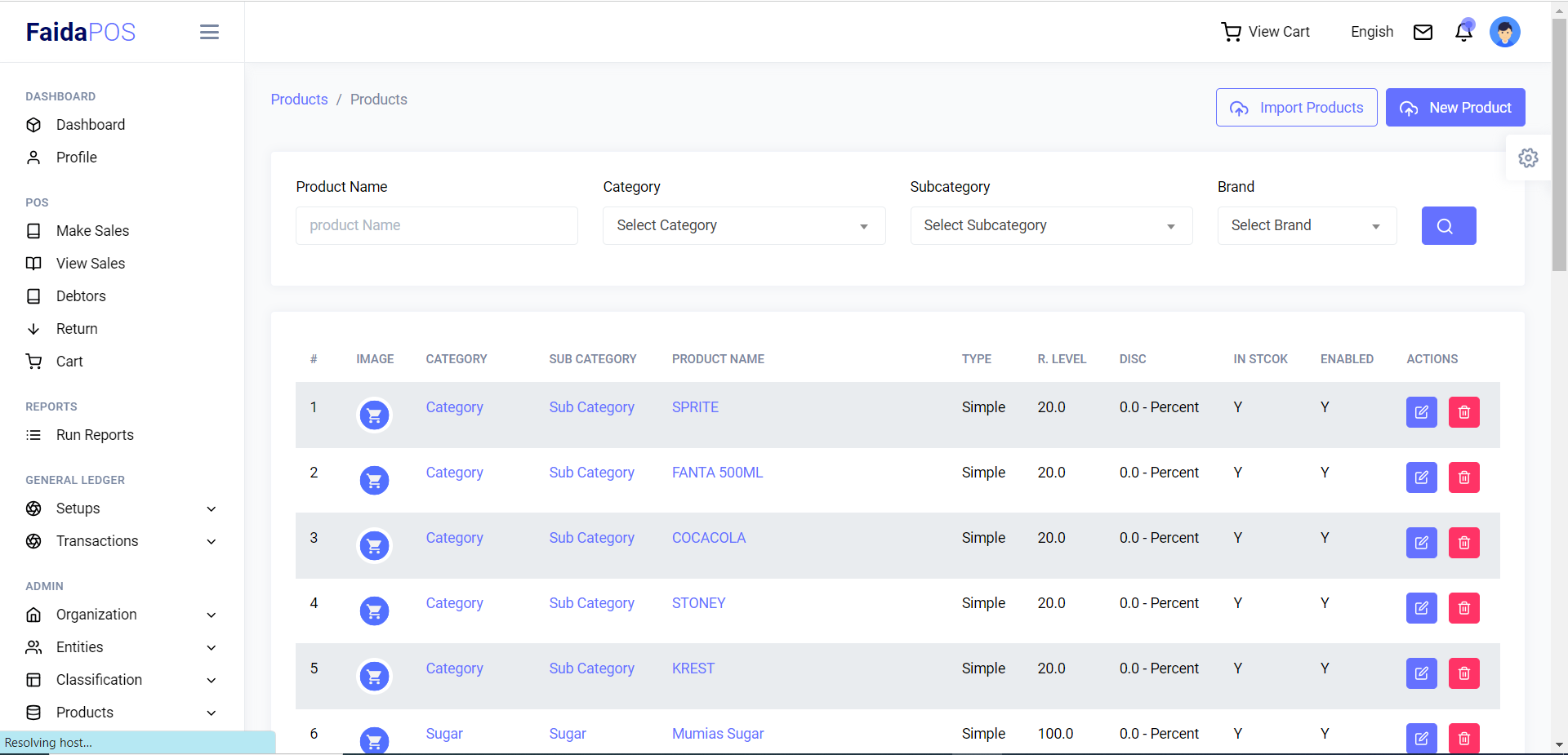Open the Select Category dropdown
Screen dimensions: 1568x755
point(743,225)
